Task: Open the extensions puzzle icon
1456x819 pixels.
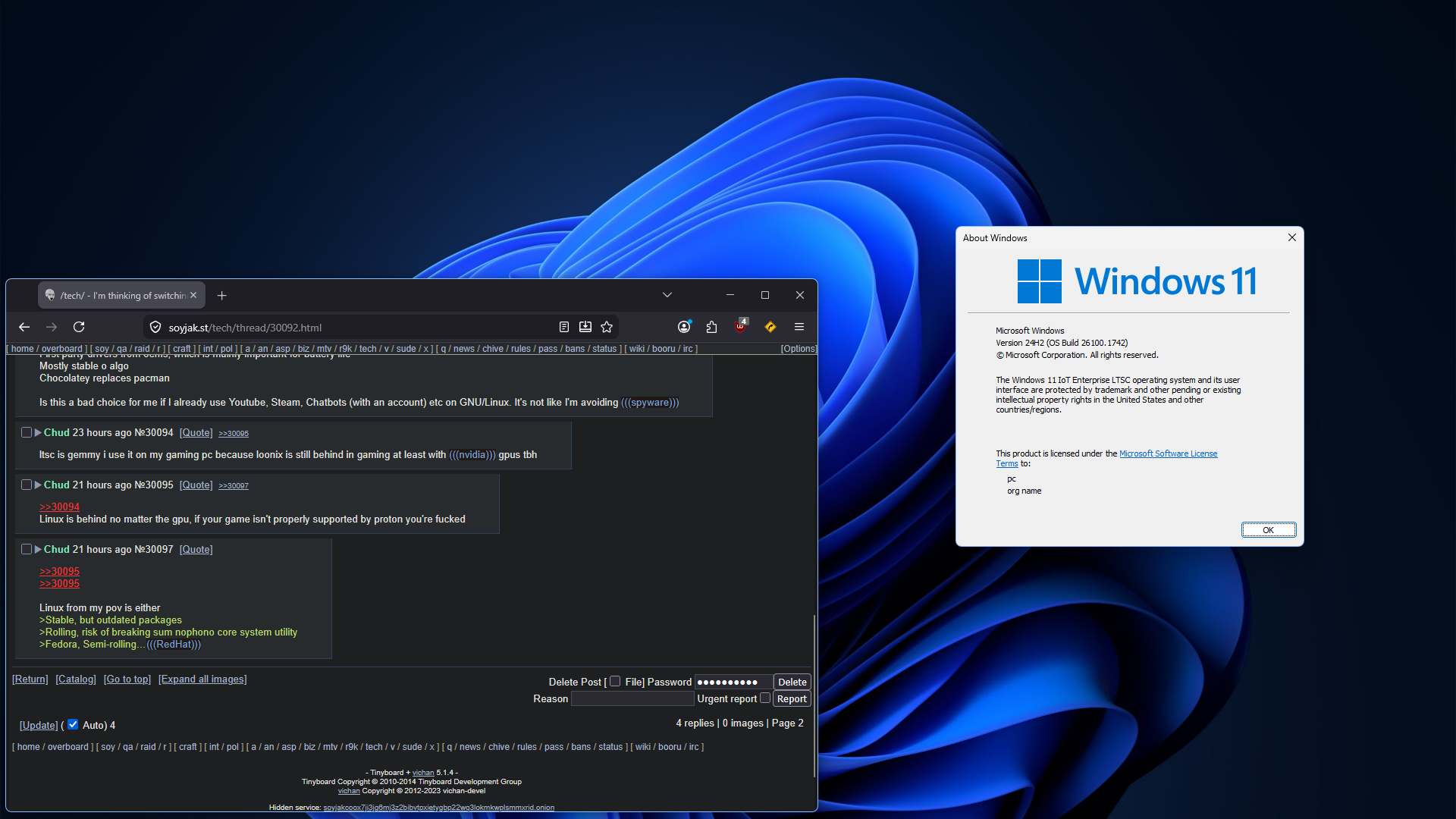Action: [711, 327]
